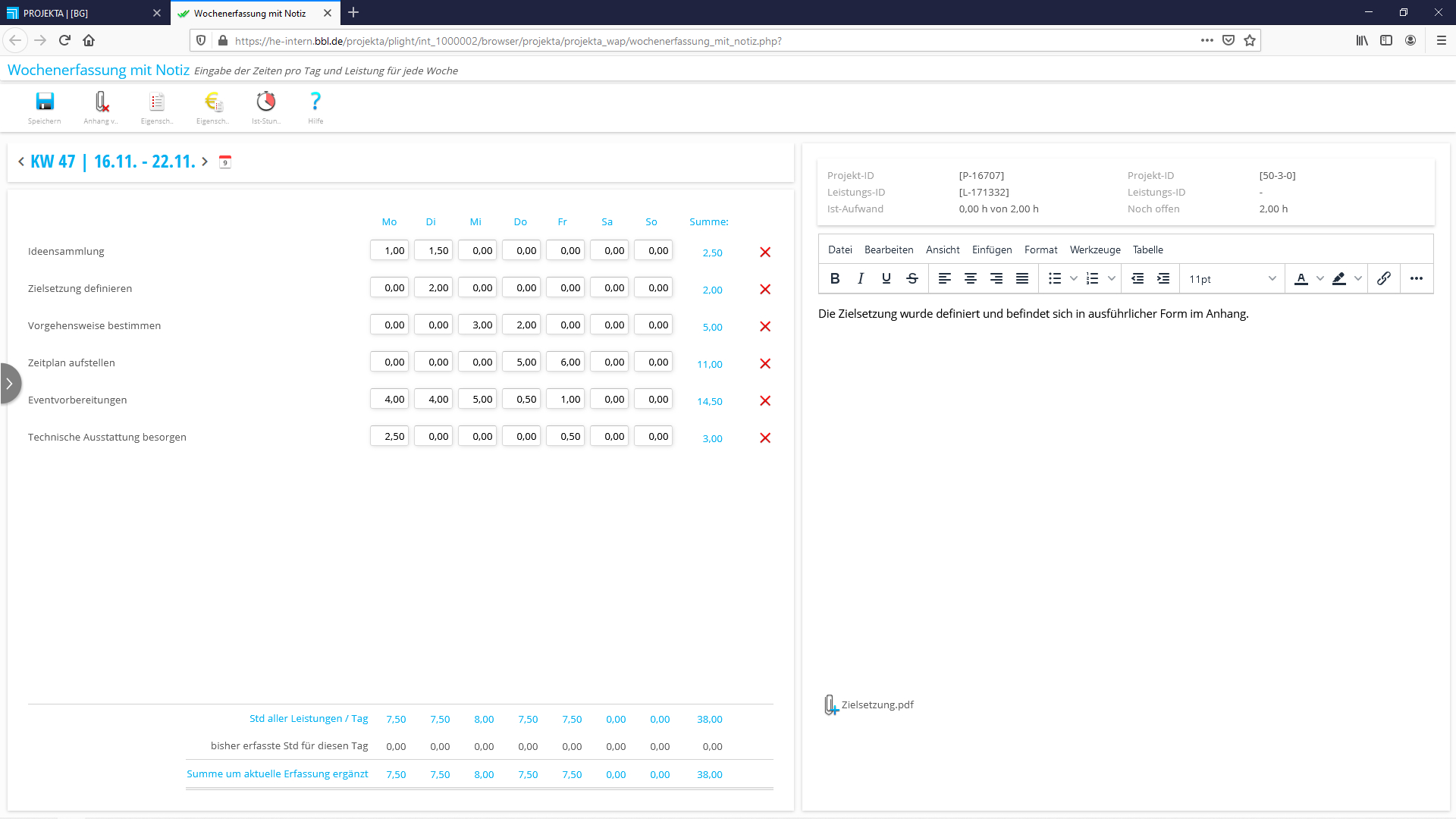Open the calendar picker next to KW 47
Screen dimensions: 1456x819
click(x=225, y=162)
